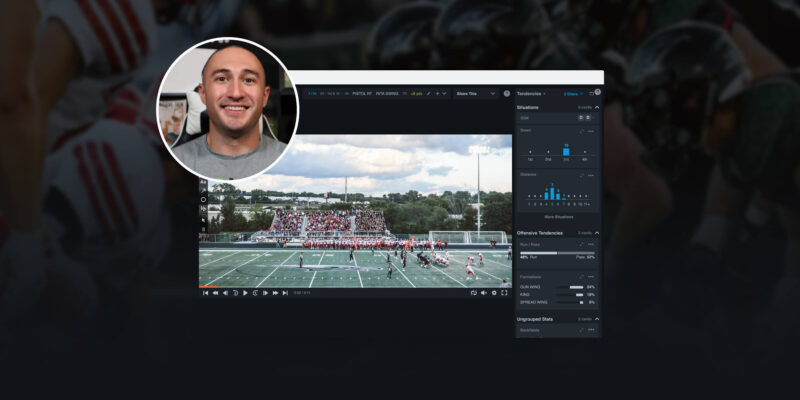Enter fullscreen video mode
800x400 pixels.
point(504,293)
